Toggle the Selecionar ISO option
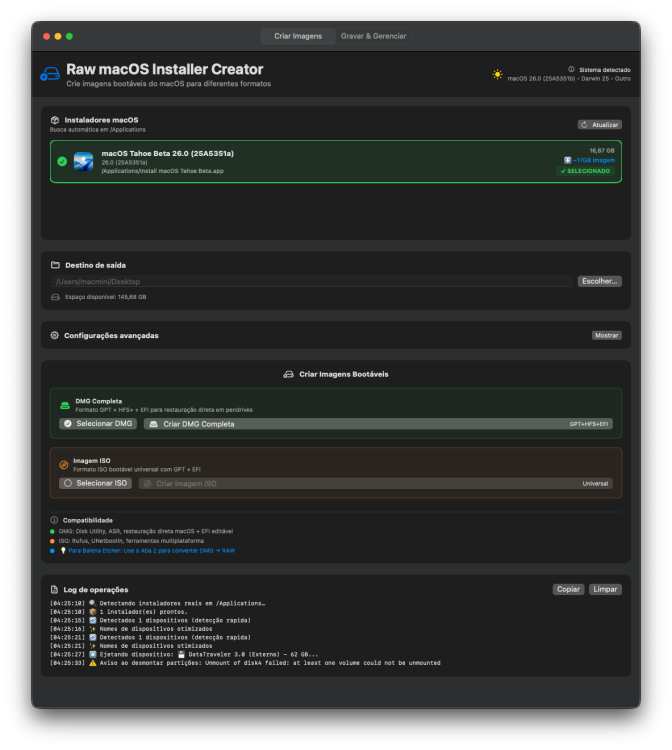 (95, 483)
